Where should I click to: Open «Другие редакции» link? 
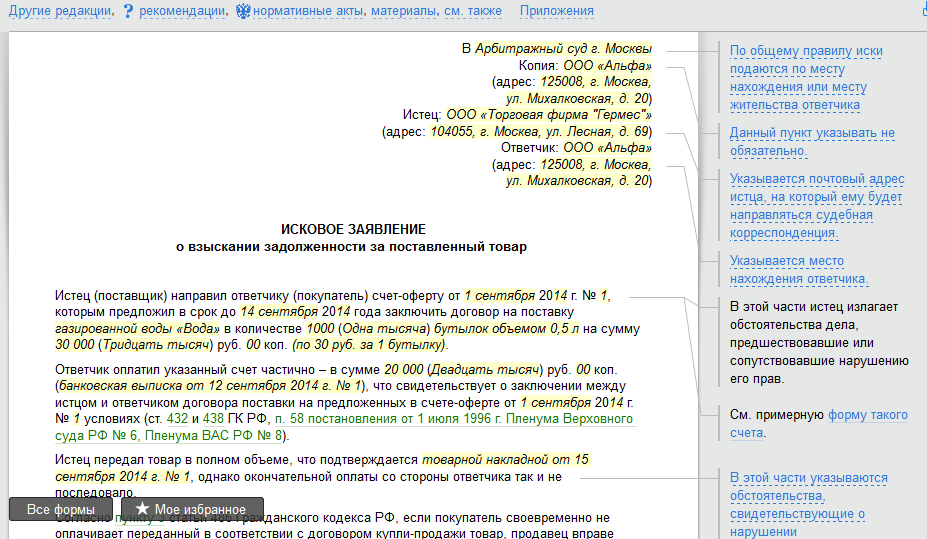[59, 11]
